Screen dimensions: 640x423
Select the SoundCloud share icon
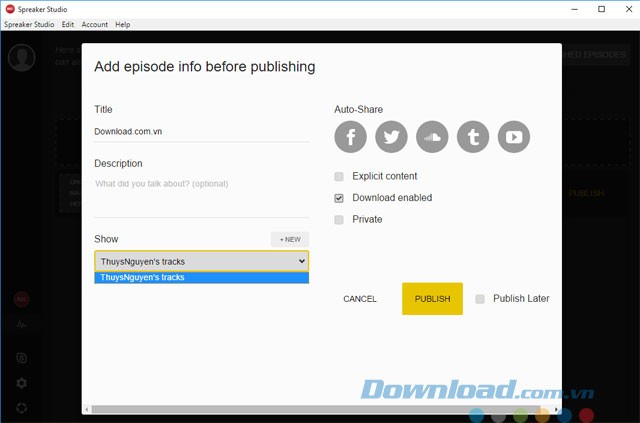click(x=433, y=137)
